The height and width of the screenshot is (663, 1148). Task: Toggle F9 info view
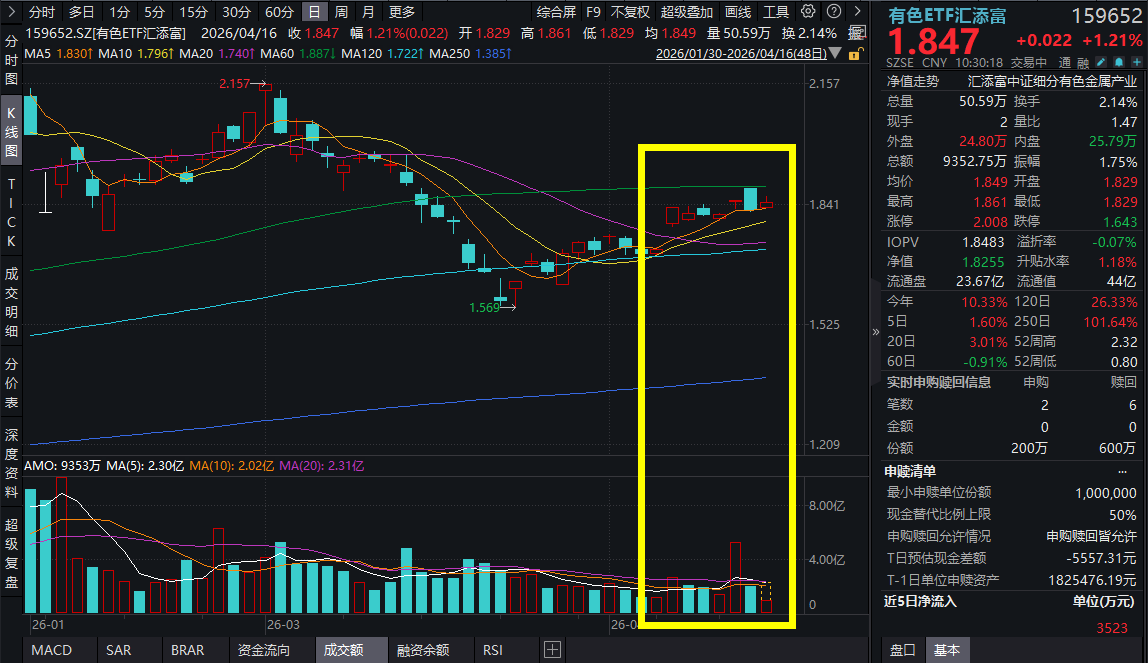point(593,12)
